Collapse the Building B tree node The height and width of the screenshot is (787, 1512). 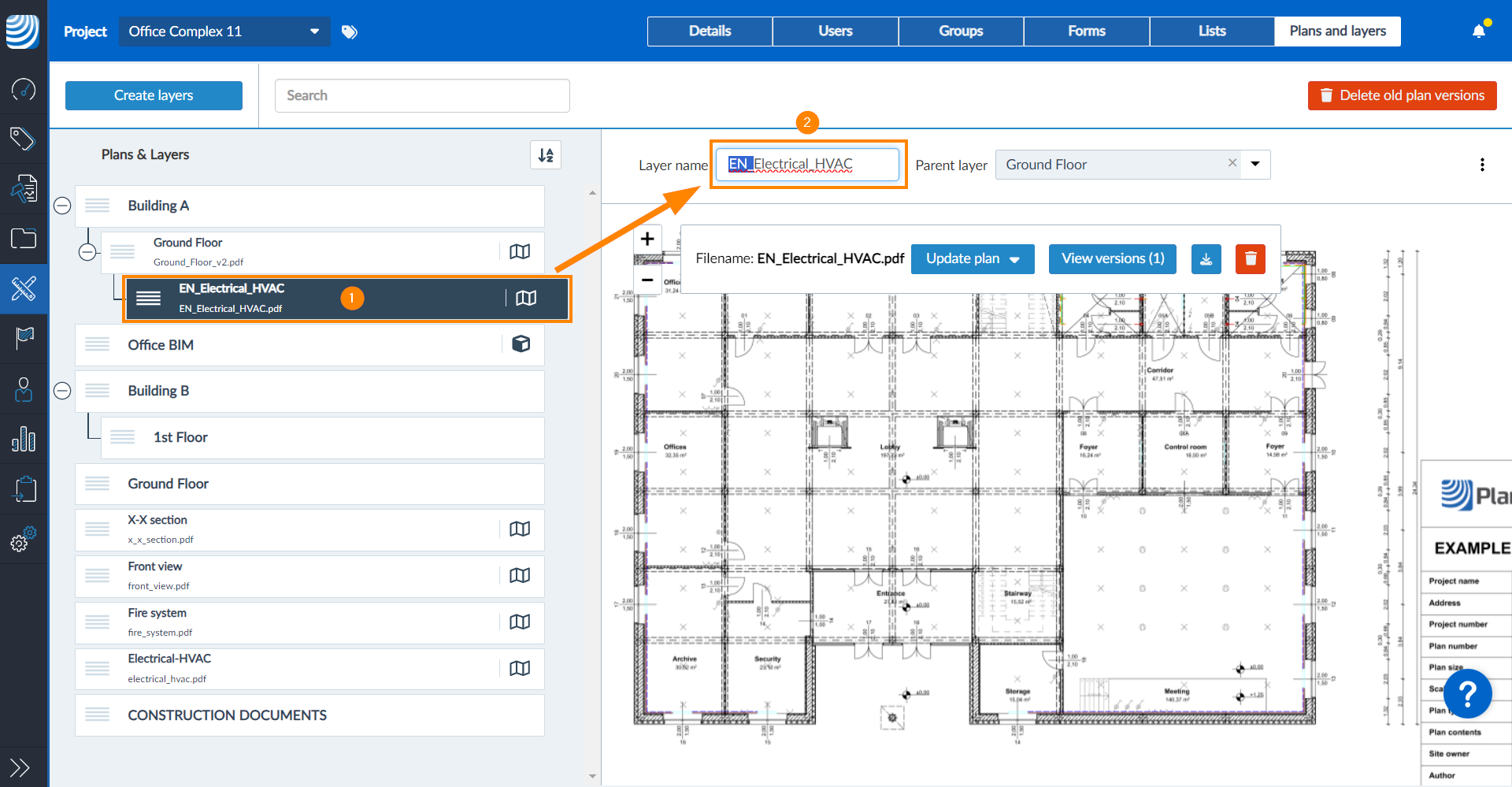coord(62,391)
